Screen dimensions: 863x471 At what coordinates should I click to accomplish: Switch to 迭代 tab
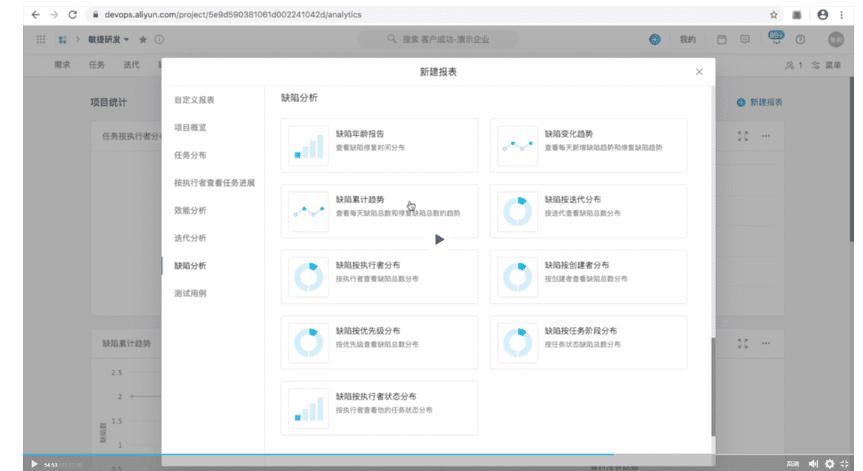132,65
